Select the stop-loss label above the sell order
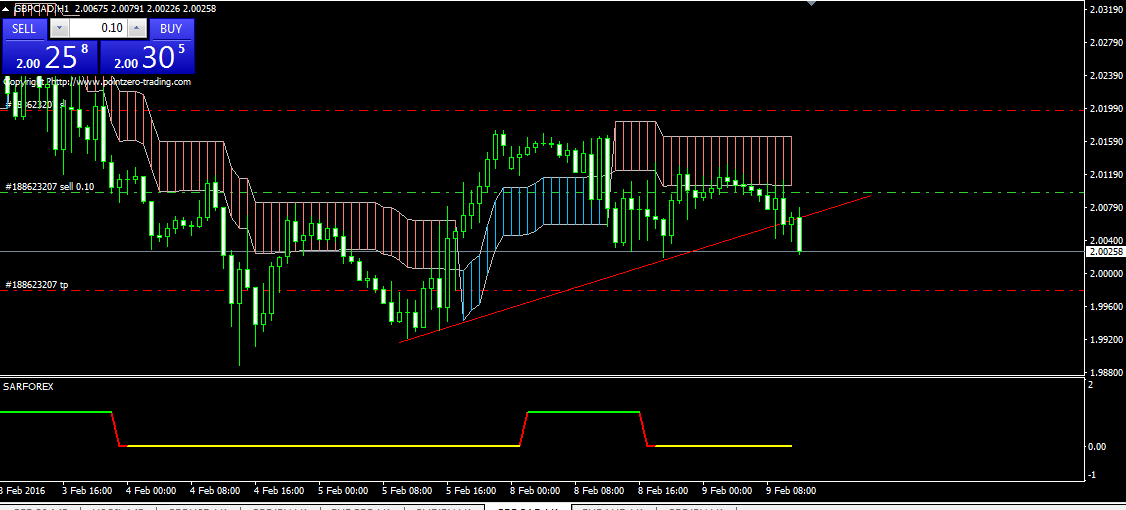1126x510 pixels. click(36, 104)
